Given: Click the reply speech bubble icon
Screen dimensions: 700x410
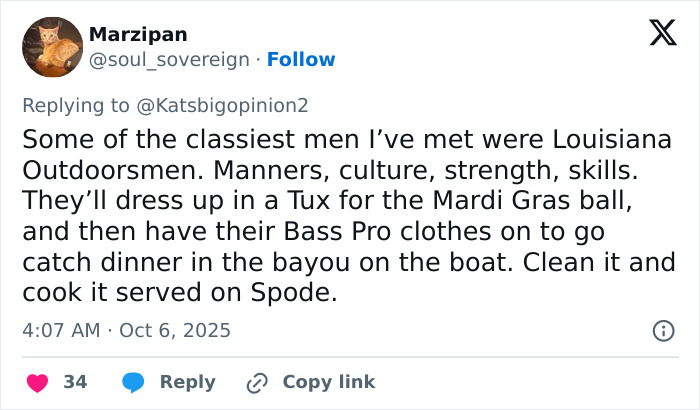Looking at the screenshot, I should pyautogui.click(x=132, y=382).
